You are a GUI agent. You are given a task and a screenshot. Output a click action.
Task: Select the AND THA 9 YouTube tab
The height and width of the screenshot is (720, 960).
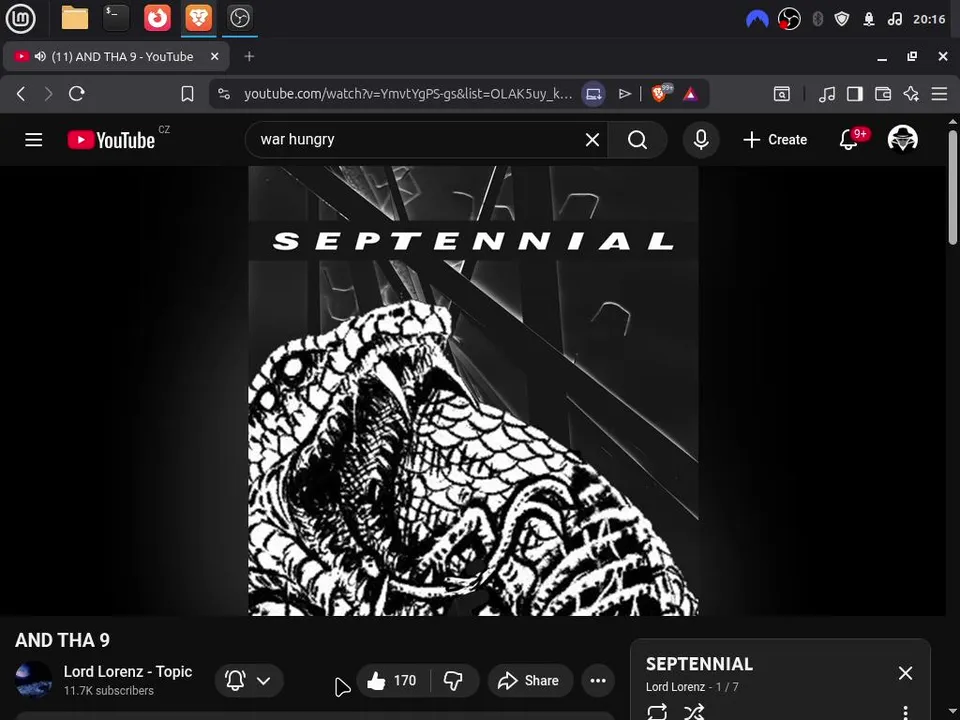coord(116,57)
